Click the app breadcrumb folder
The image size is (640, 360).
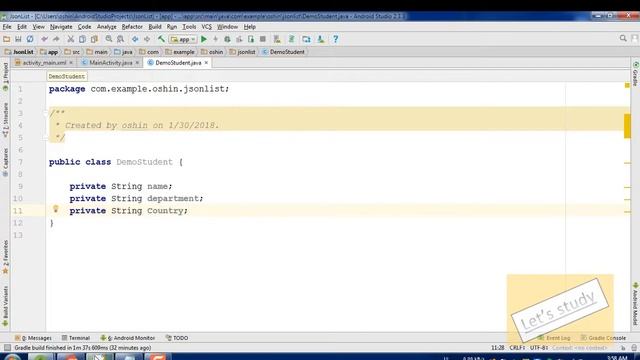(x=49, y=52)
